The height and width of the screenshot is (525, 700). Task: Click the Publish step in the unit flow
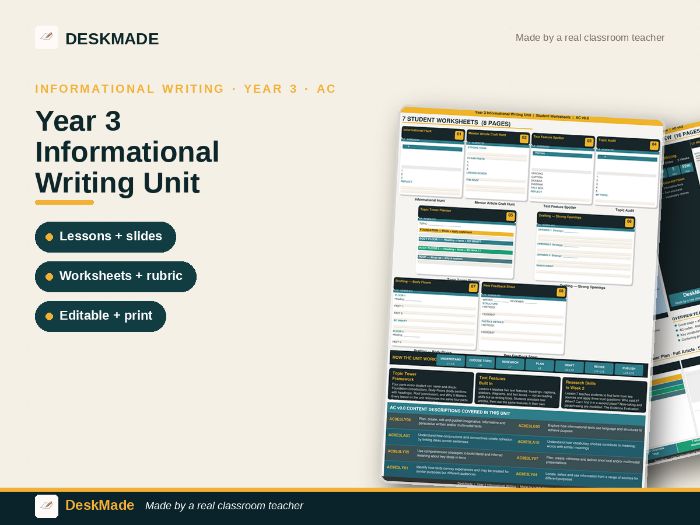click(x=629, y=370)
